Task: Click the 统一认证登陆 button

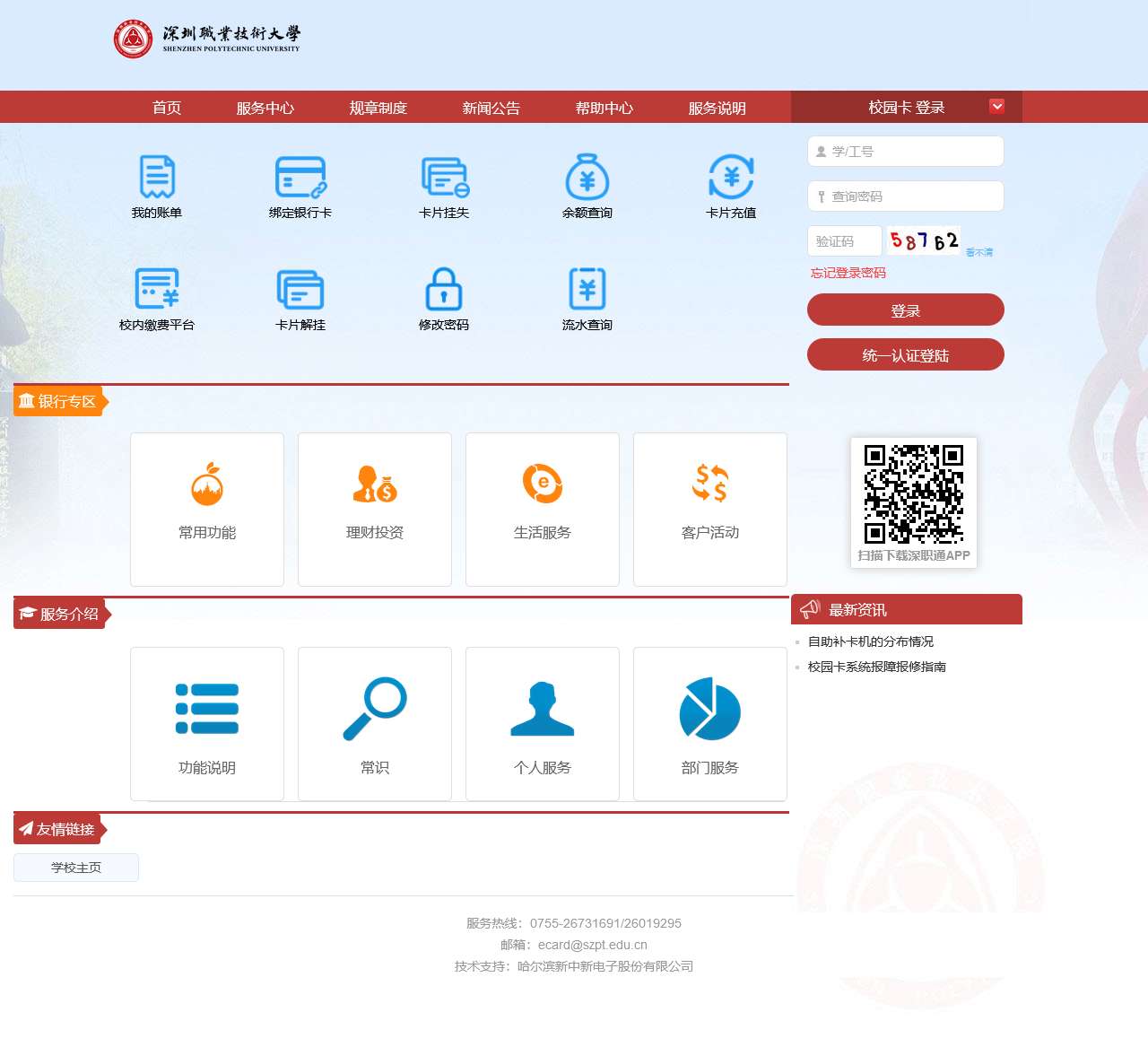Action: click(x=906, y=354)
